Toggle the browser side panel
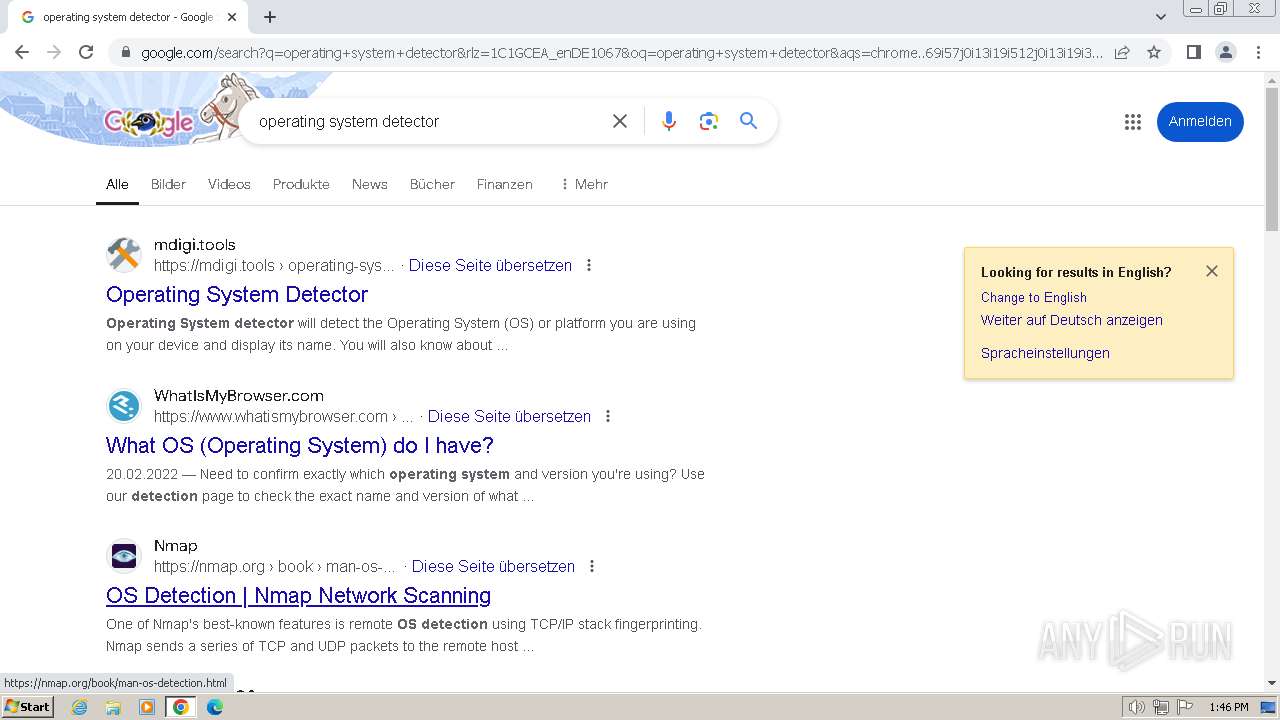Screen dimensions: 1280x720 (1193, 52)
